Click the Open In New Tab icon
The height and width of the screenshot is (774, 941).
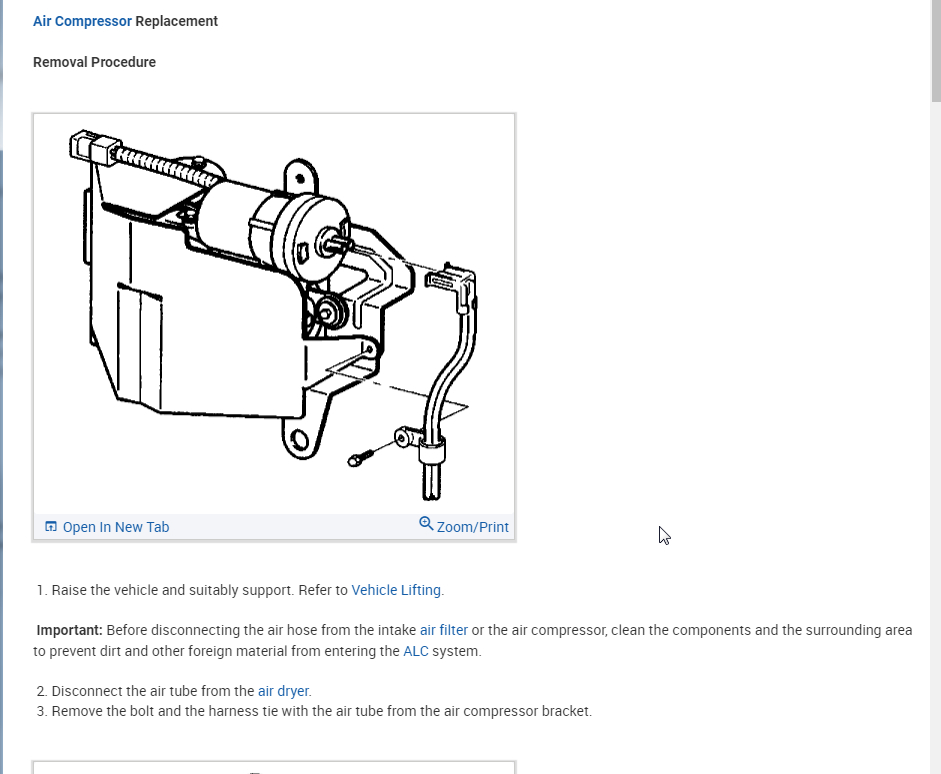[51, 526]
